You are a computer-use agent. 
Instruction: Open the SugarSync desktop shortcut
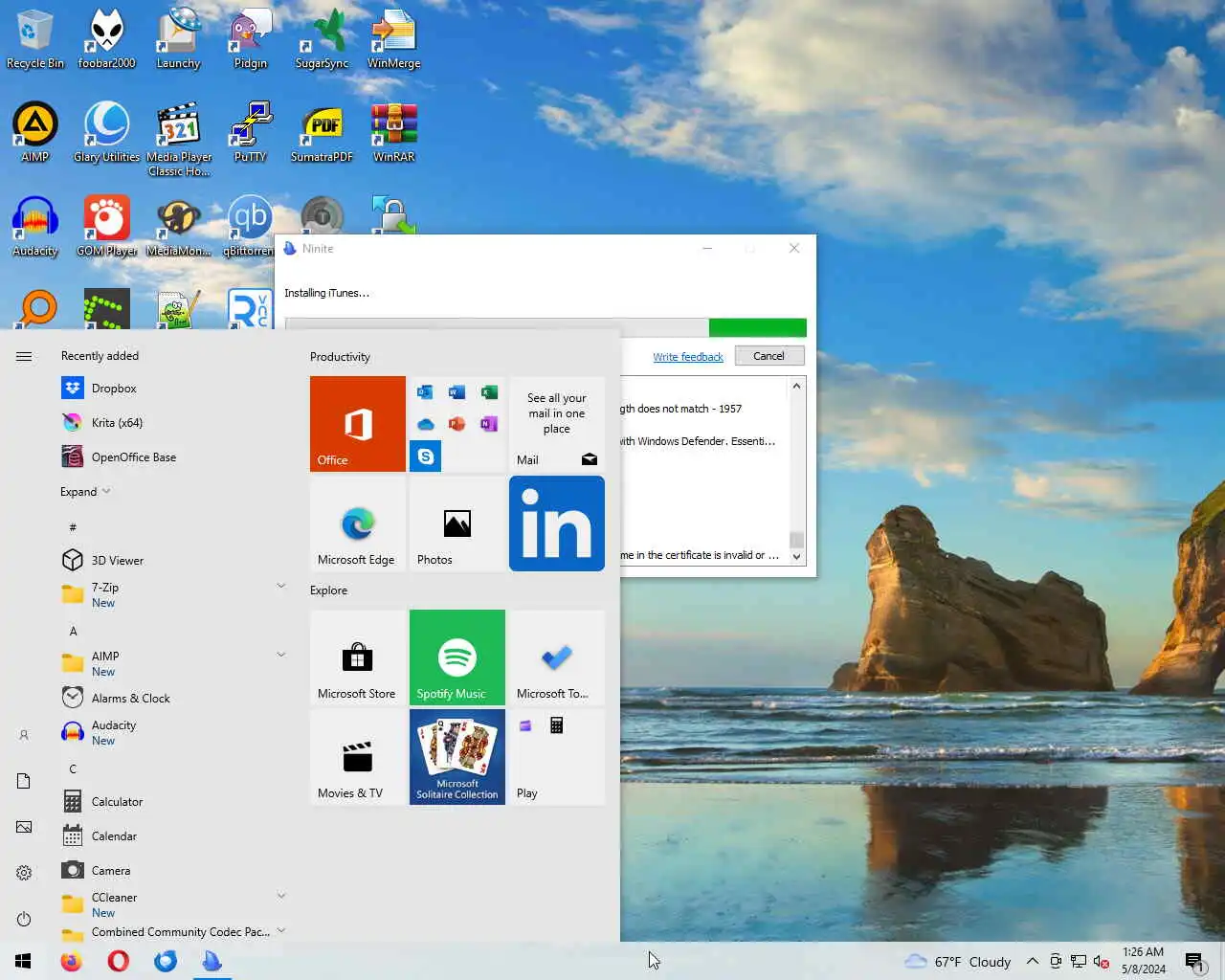322,39
